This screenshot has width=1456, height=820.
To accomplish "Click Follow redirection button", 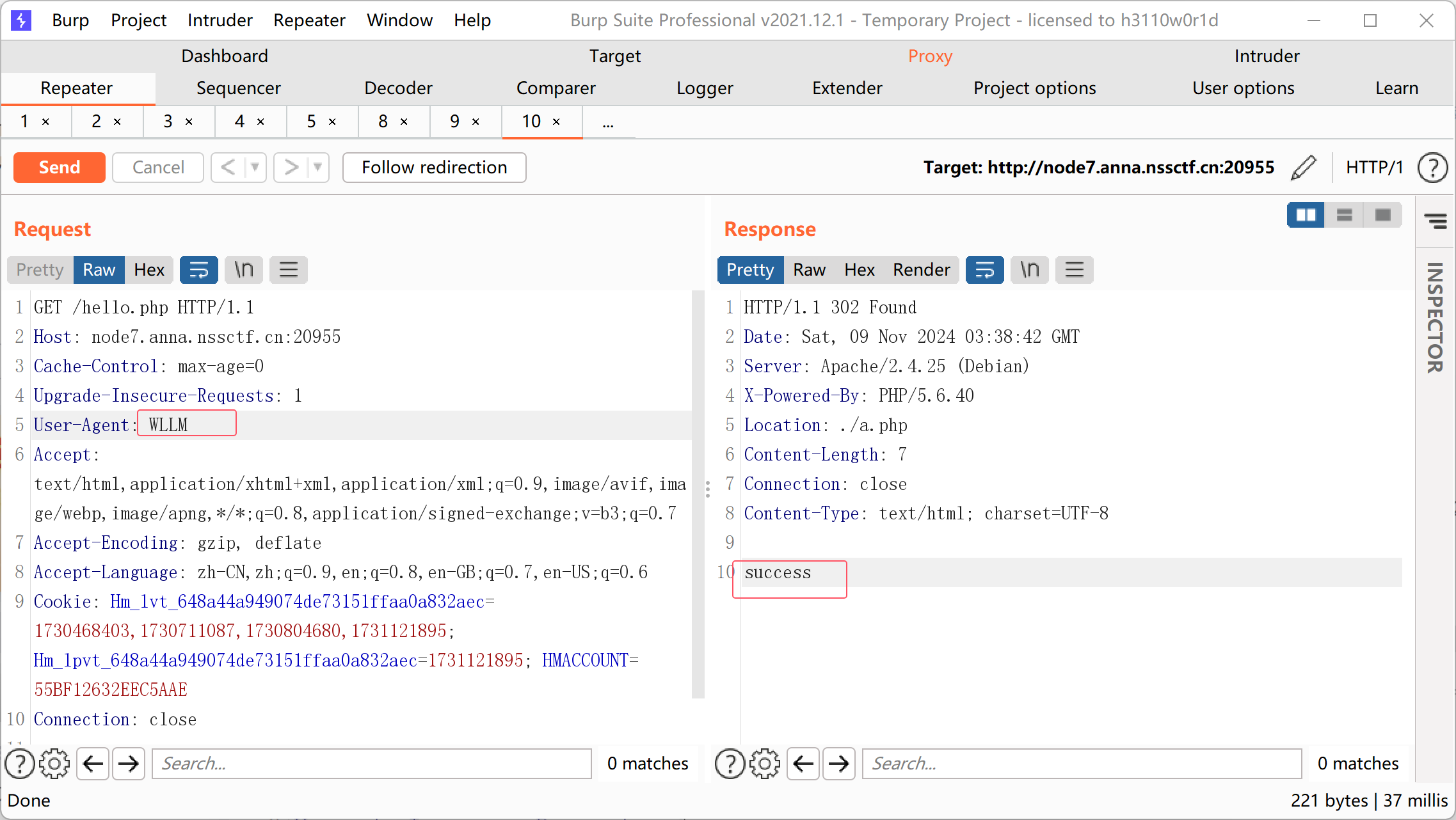I will click(435, 168).
